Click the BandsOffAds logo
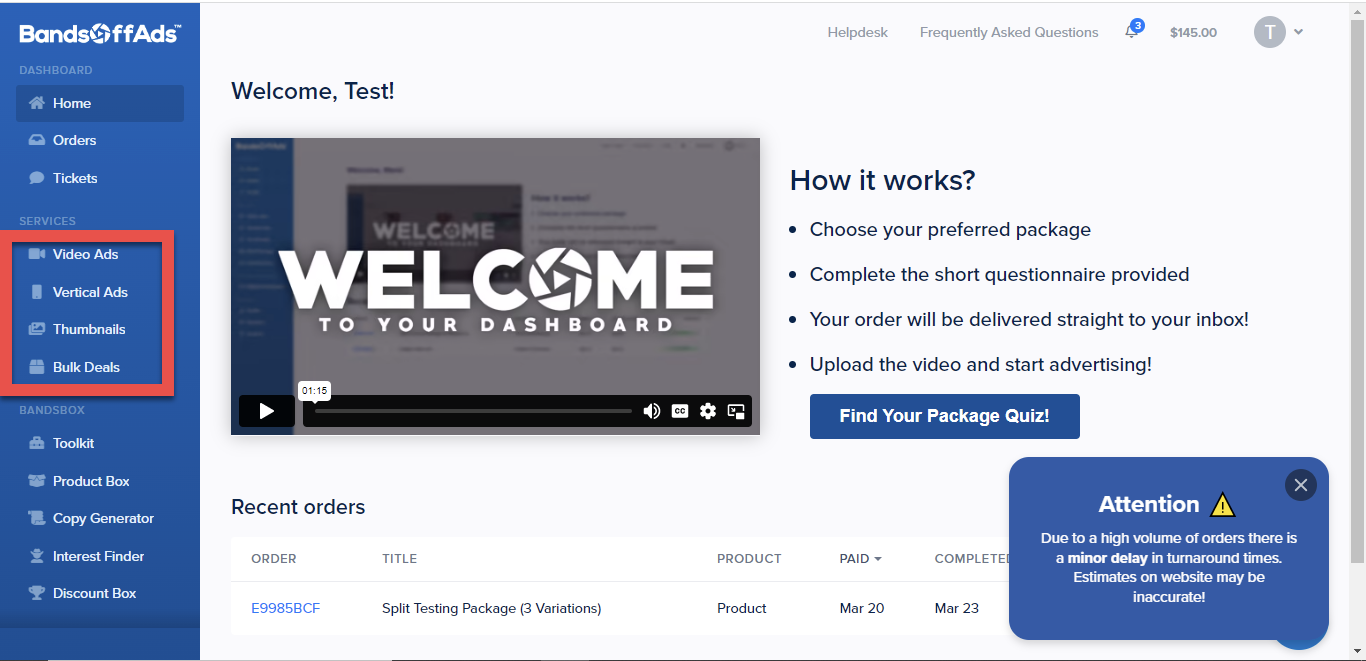The image size is (1366, 661). [x=100, y=34]
